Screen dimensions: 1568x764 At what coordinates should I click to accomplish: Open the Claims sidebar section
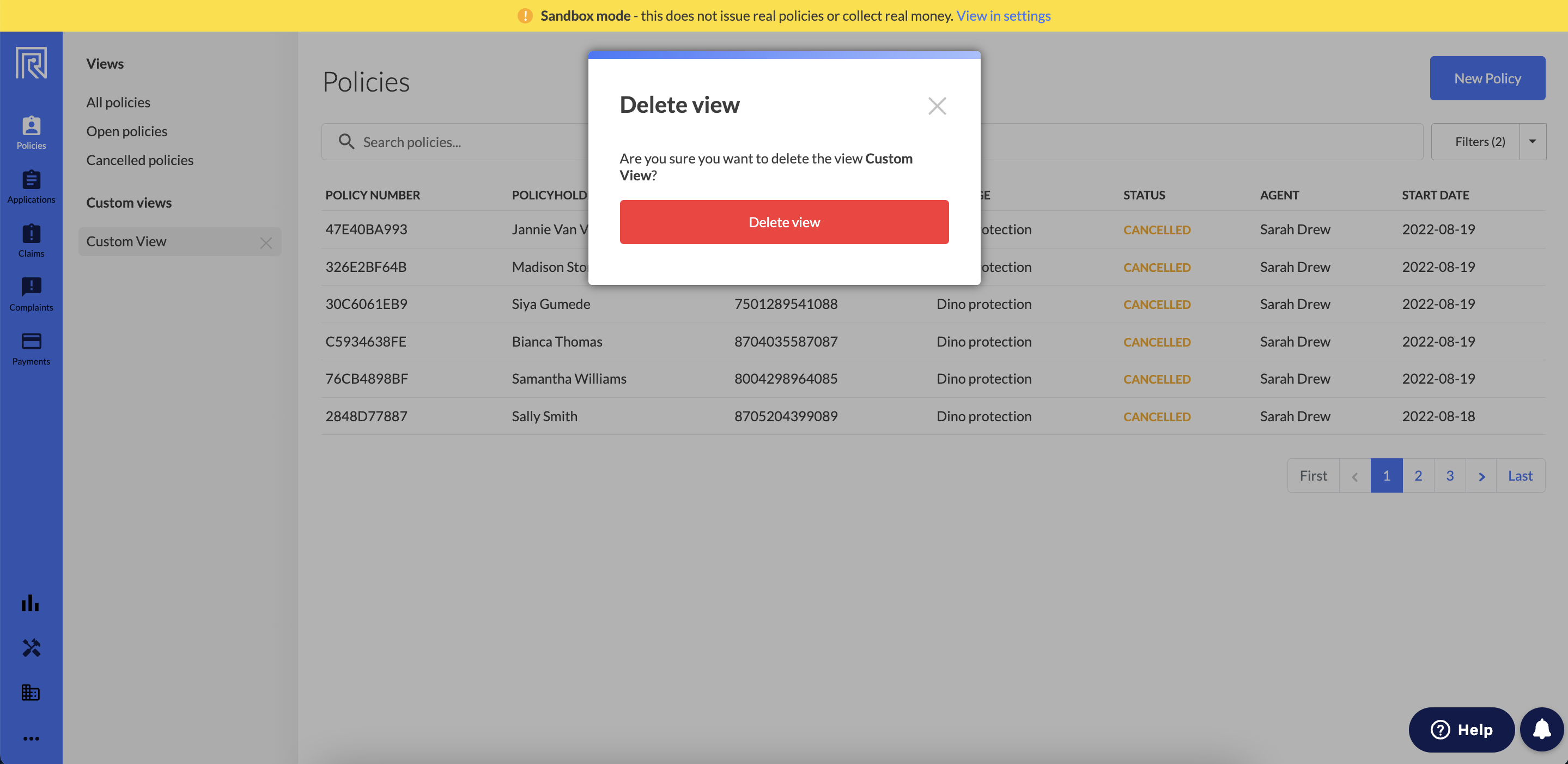31,241
